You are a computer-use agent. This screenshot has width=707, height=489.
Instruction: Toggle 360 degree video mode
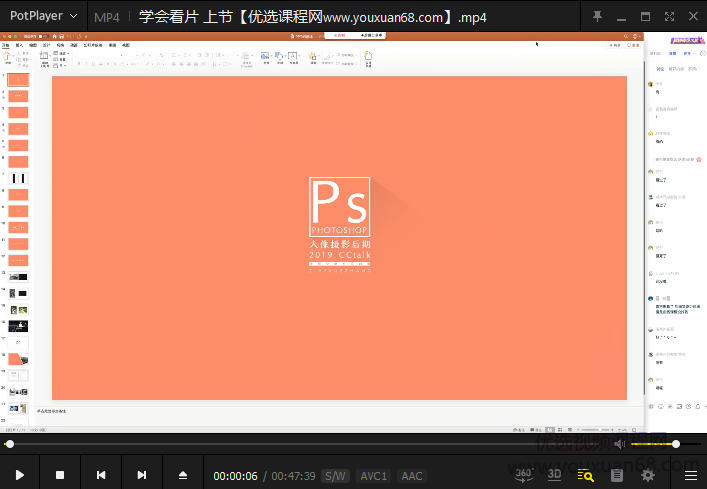pos(523,474)
